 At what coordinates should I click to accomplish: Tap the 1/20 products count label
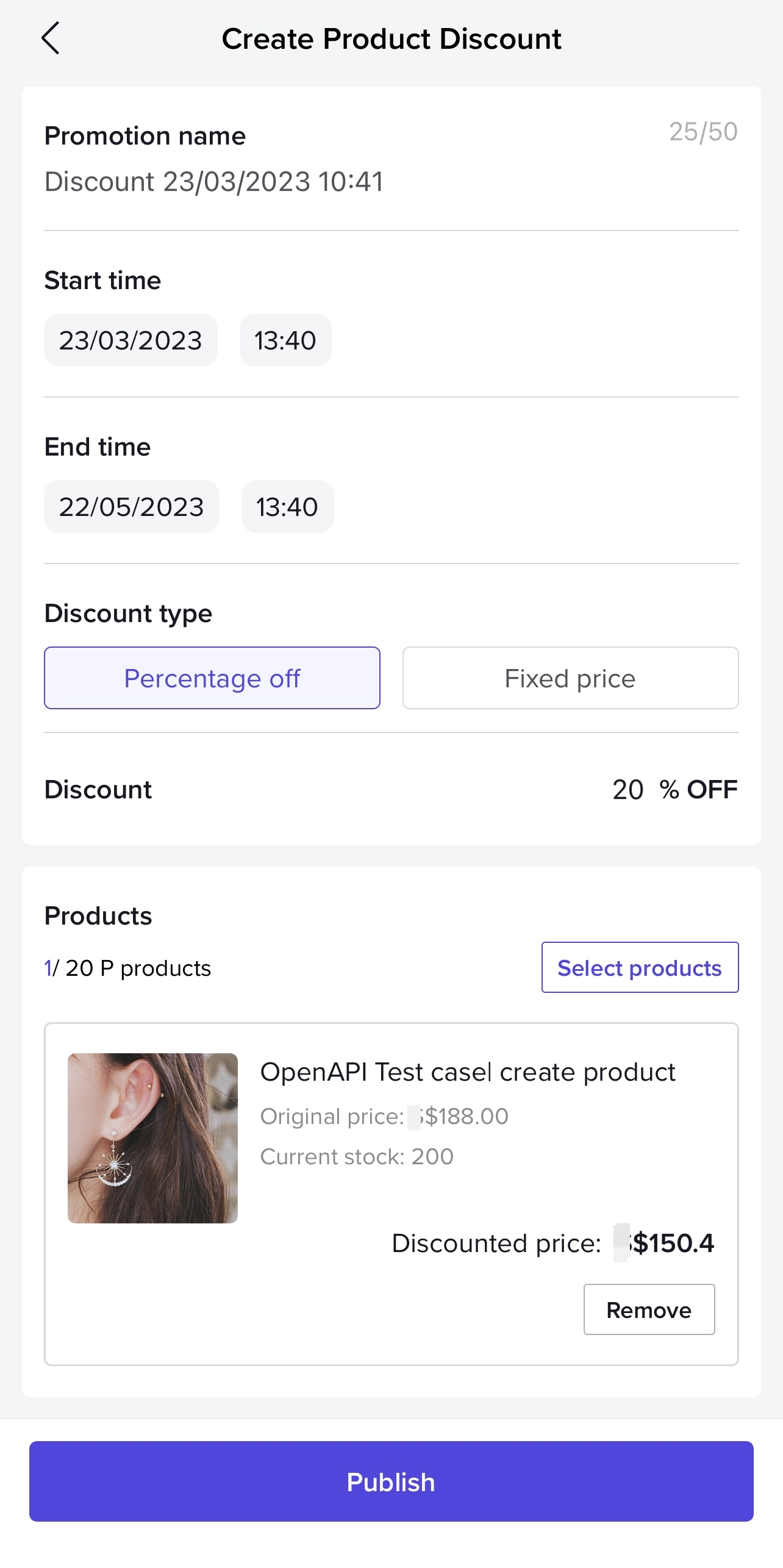(x=127, y=968)
